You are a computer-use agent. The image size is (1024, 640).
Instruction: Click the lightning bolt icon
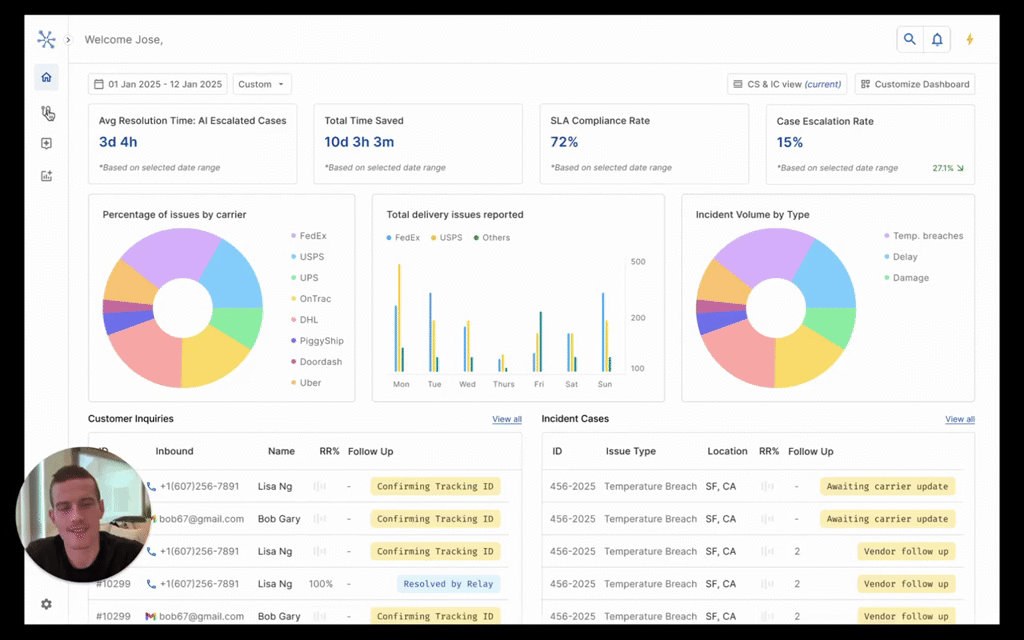click(x=970, y=39)
